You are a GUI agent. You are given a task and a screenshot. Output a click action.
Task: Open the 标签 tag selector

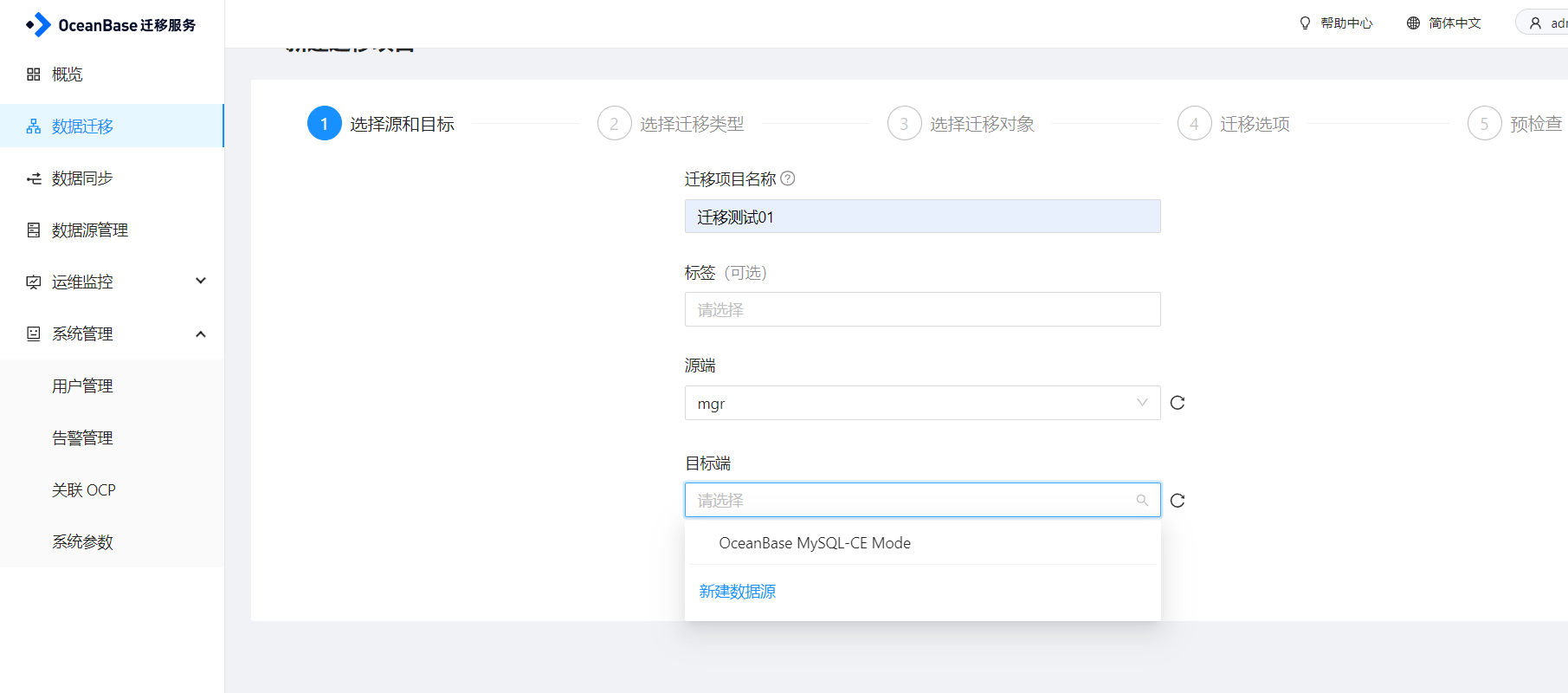tap(922, 309)
